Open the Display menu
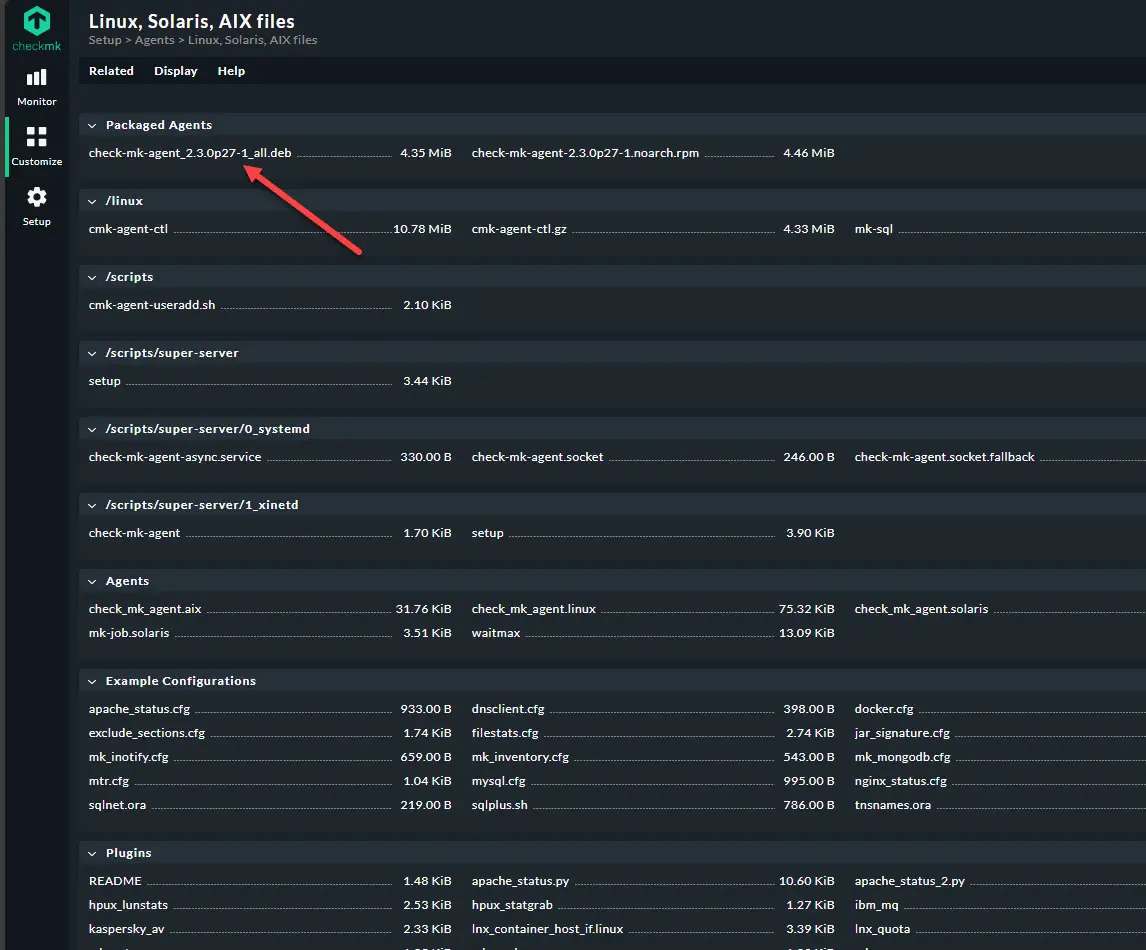 coord(175,71)
